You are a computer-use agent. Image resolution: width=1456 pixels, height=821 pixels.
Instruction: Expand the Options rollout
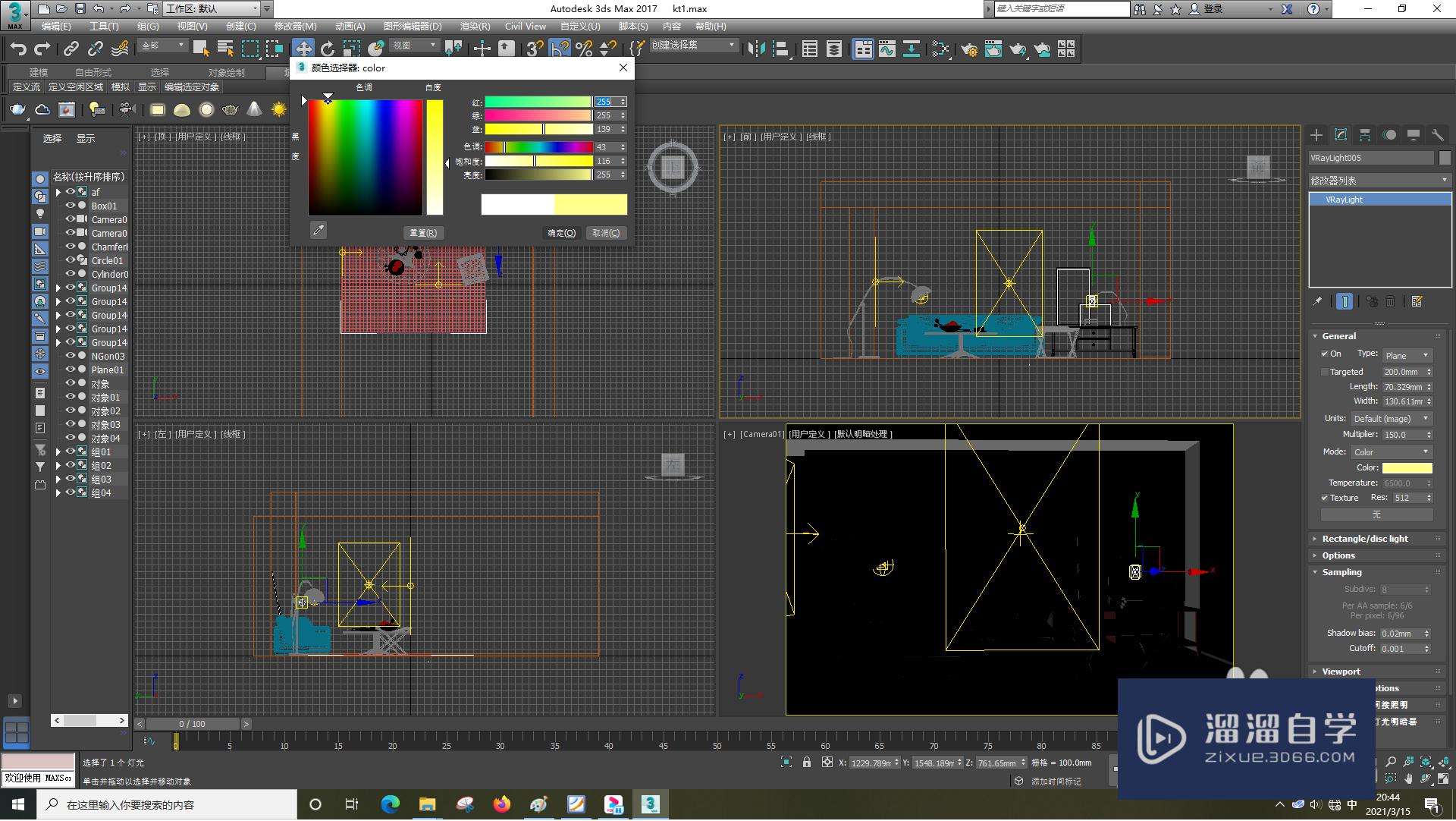[1338, 555]
